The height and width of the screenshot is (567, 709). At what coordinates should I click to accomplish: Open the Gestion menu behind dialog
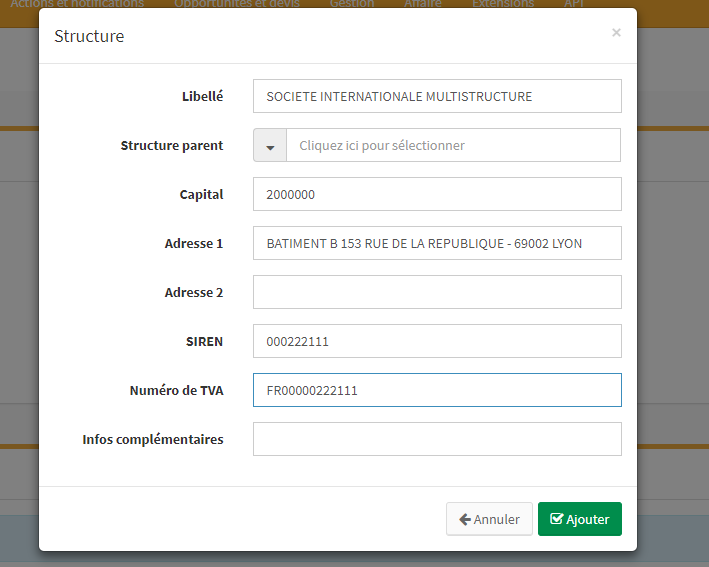coord(352,4)
